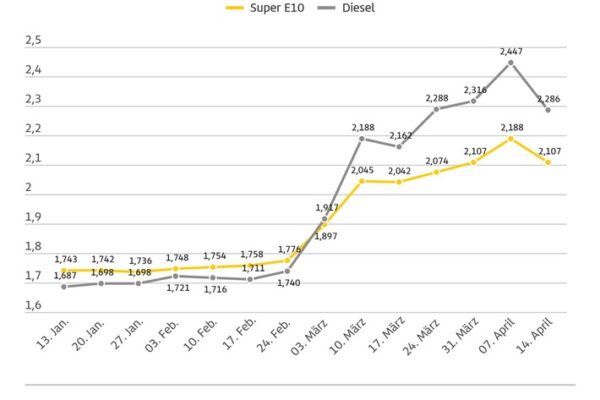Click the Super E10 point labeled 1,776
Viewport: 600px width, 400px height.
click(x=288, y=260)
